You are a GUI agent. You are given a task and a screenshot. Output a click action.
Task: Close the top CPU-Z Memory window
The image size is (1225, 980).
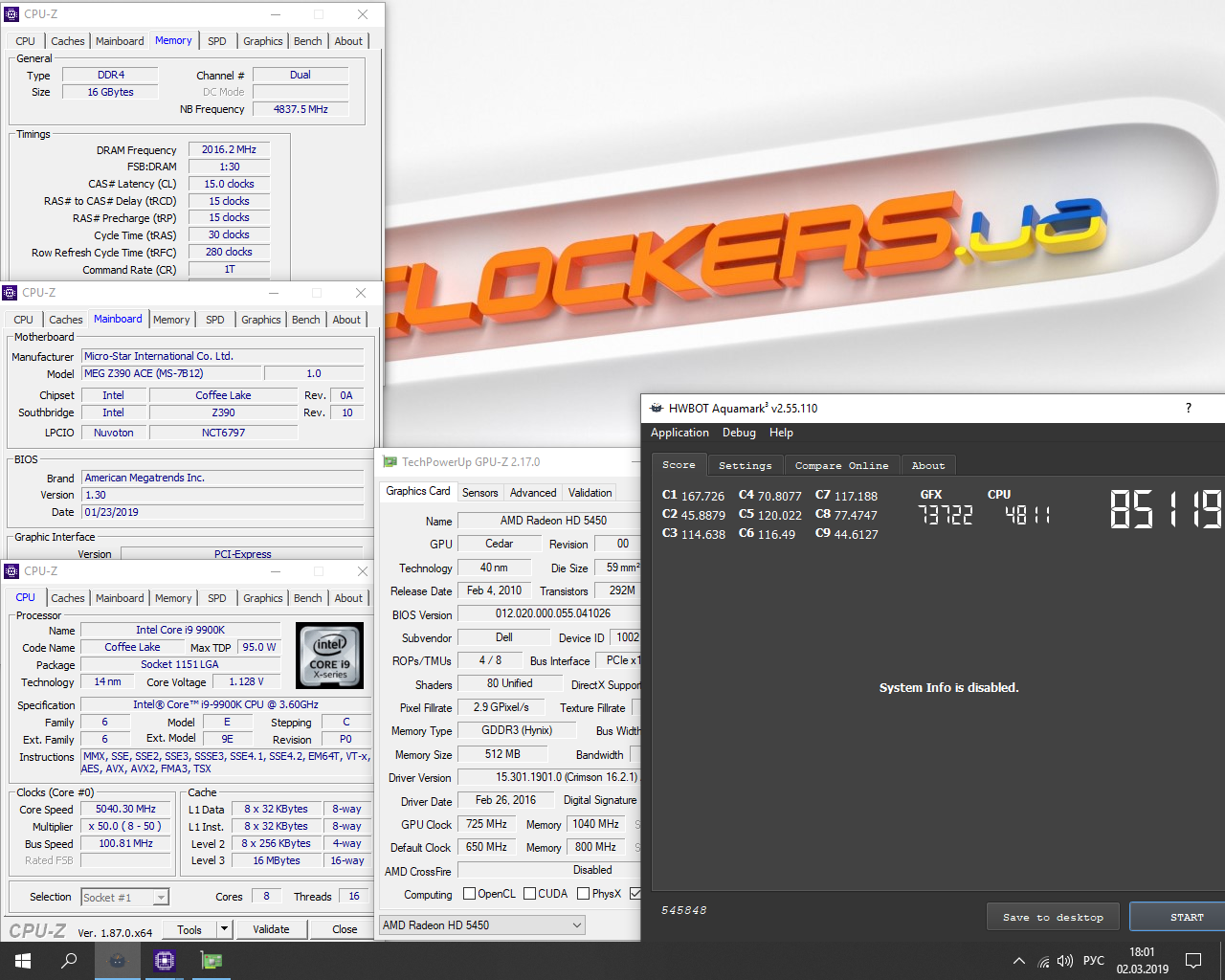coord(363,14)
